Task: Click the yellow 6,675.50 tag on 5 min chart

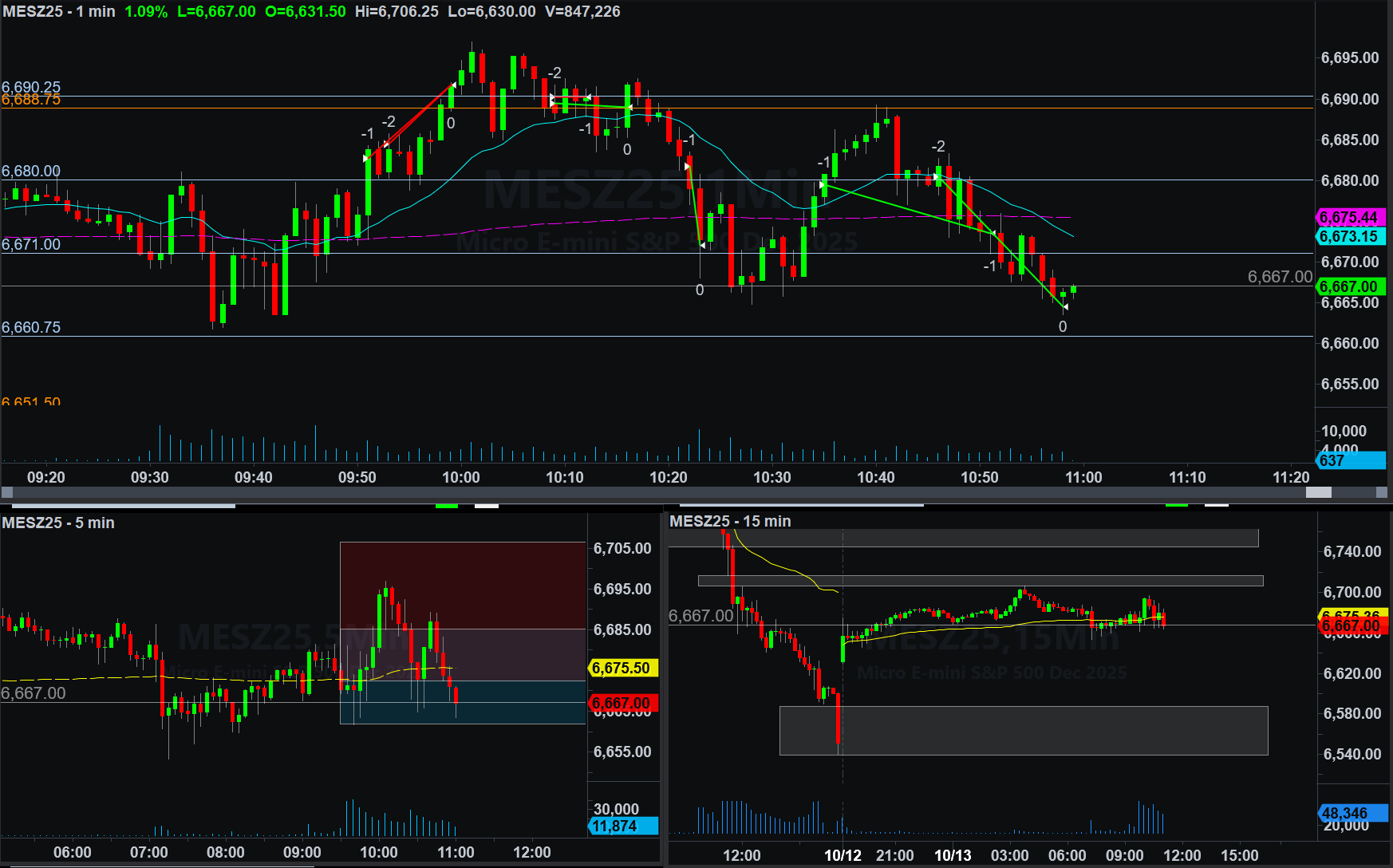Action: click(x=622, y=668)
